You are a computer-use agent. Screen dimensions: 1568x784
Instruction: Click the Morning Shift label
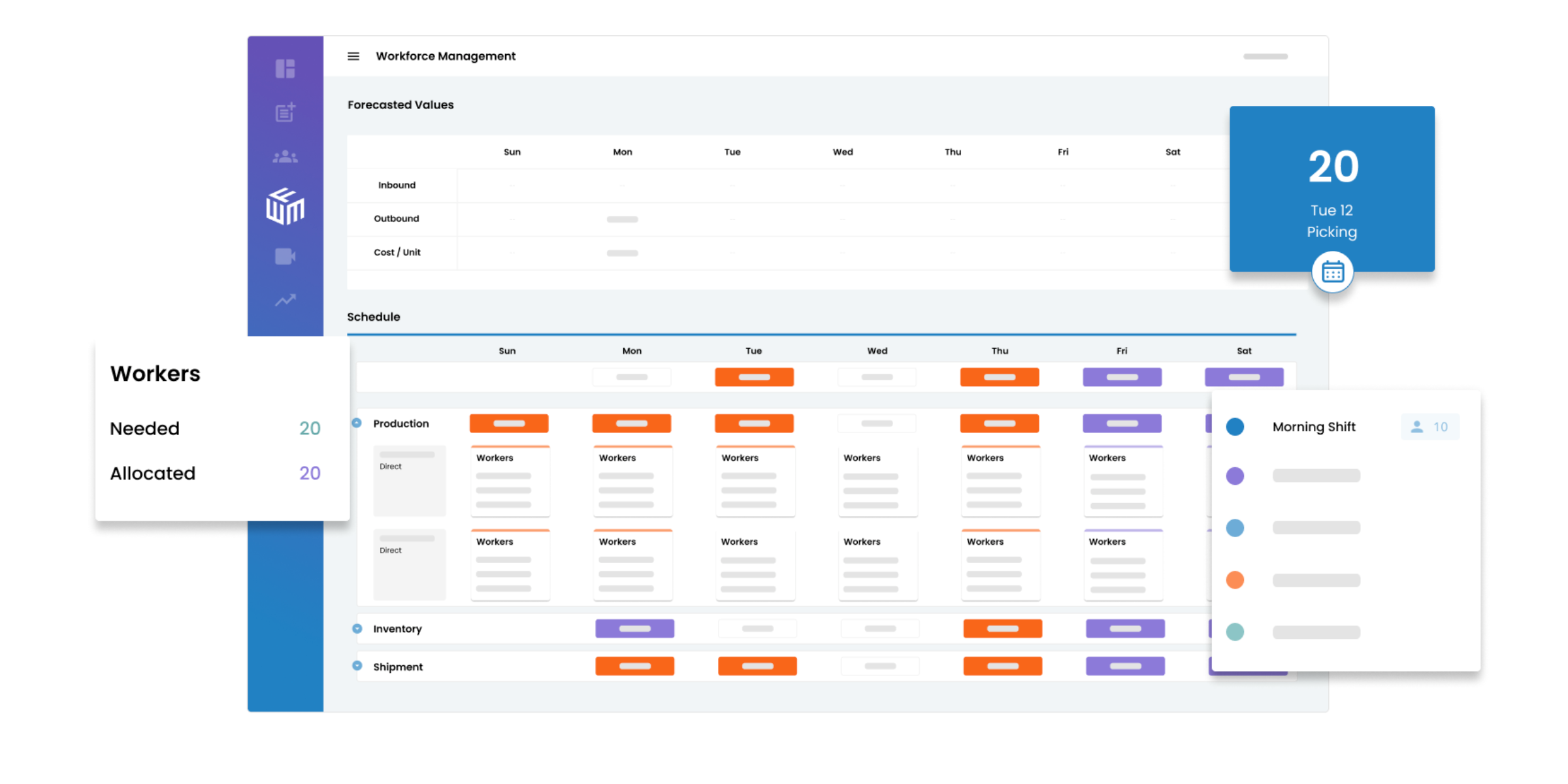point(1314,427)
